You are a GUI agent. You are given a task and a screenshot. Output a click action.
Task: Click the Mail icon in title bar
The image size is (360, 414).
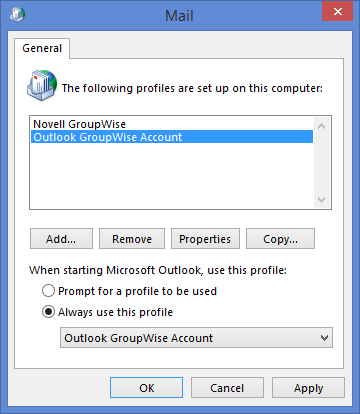pyautogui.click(x=17, y=15)
